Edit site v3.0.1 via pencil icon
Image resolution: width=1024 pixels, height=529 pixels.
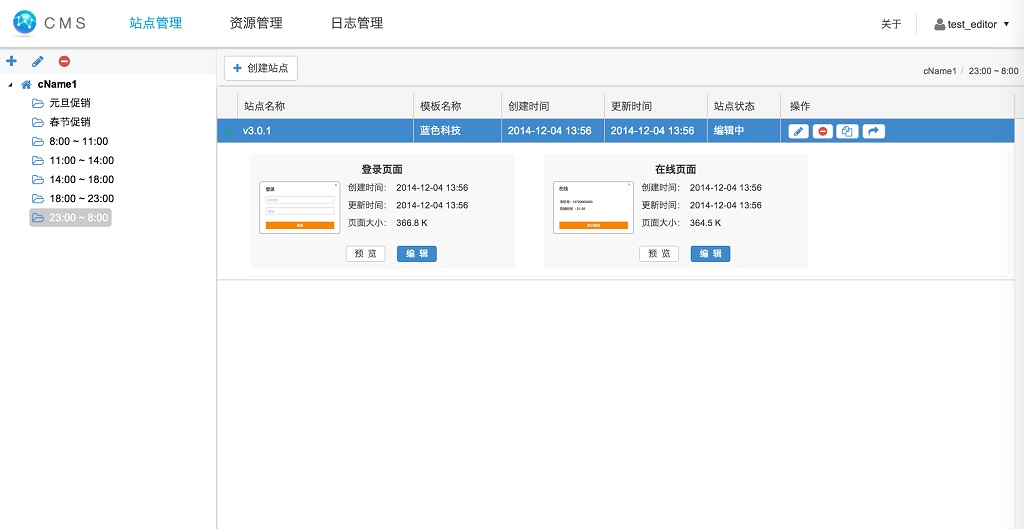(x=798, y=131)
